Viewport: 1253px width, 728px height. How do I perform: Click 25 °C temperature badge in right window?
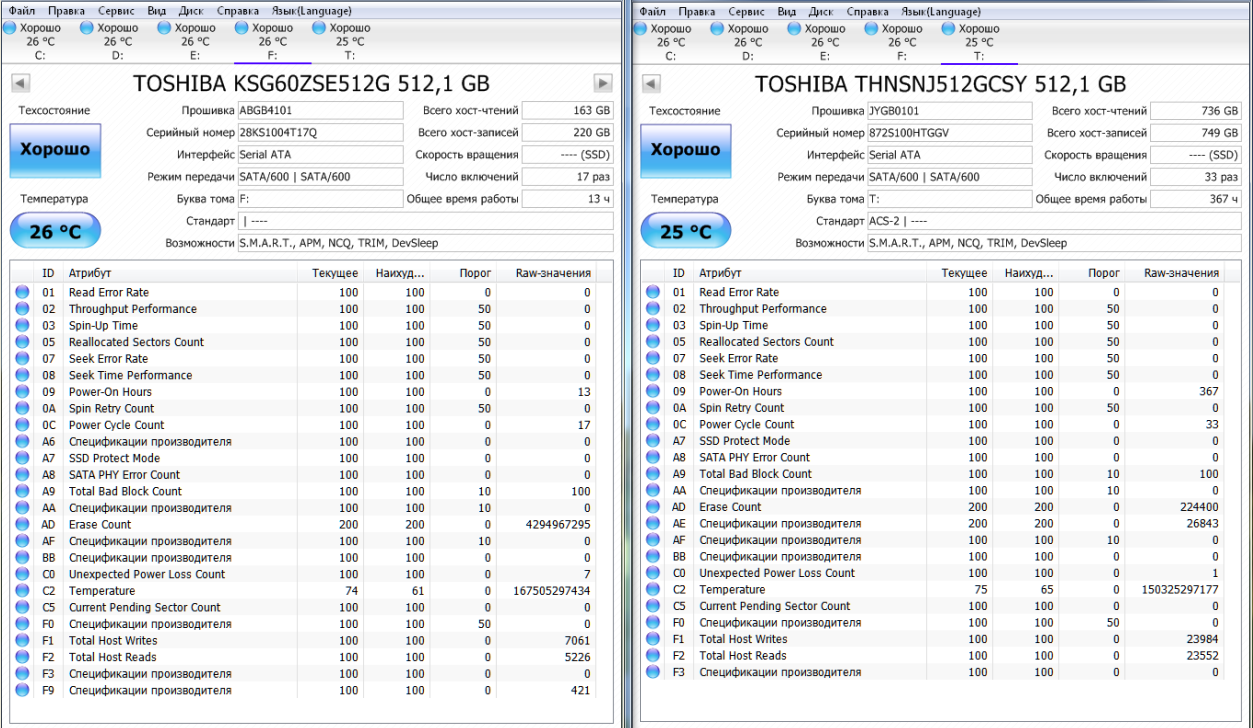click(x=686, y=232)
